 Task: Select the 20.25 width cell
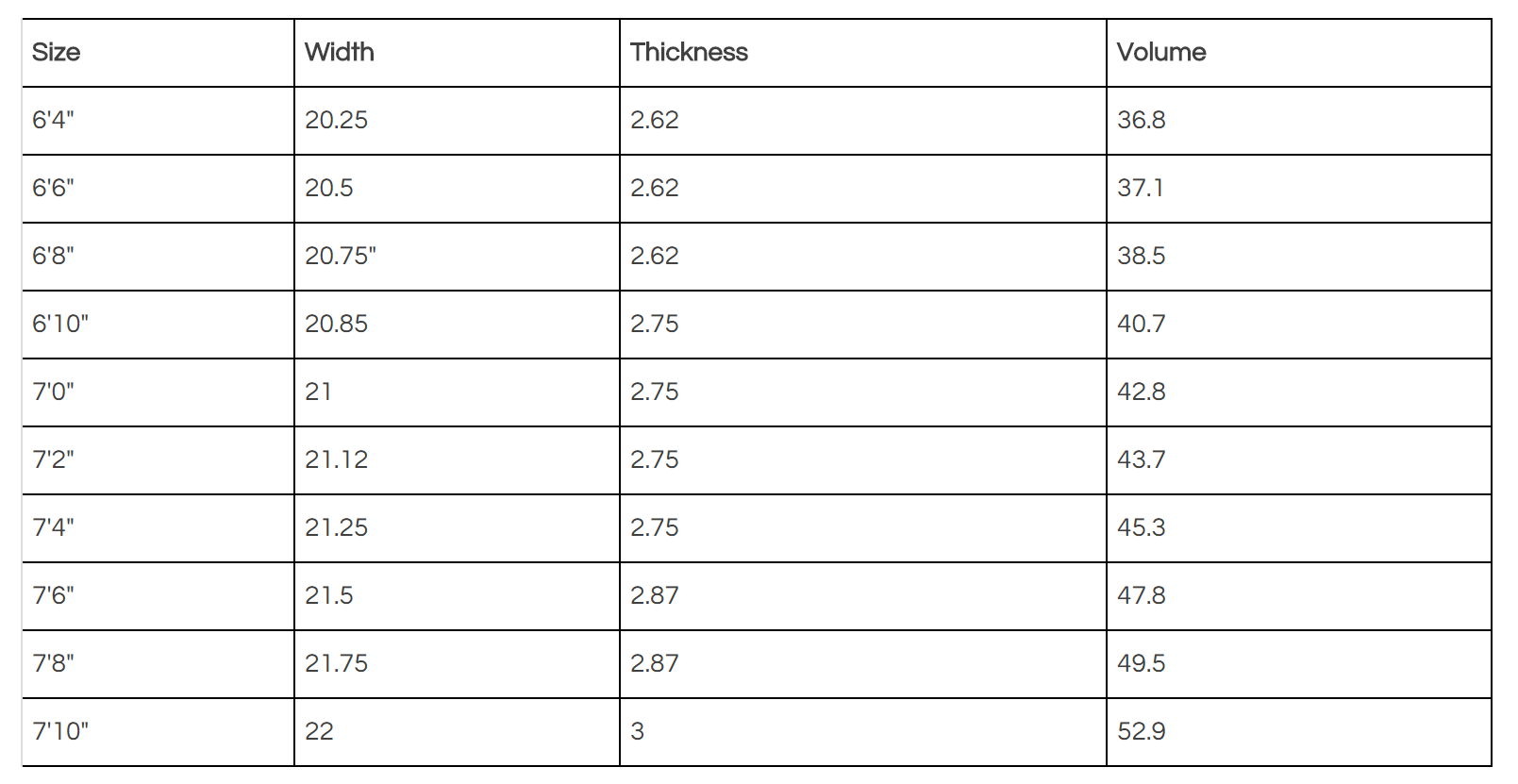click(457, 121)
